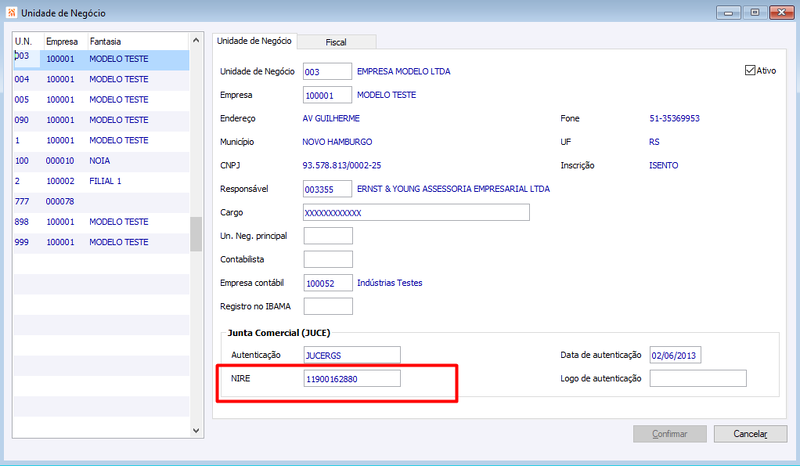Focus the Empresa field containing 100001
800x466 pixels.
(x=327, y=95)
